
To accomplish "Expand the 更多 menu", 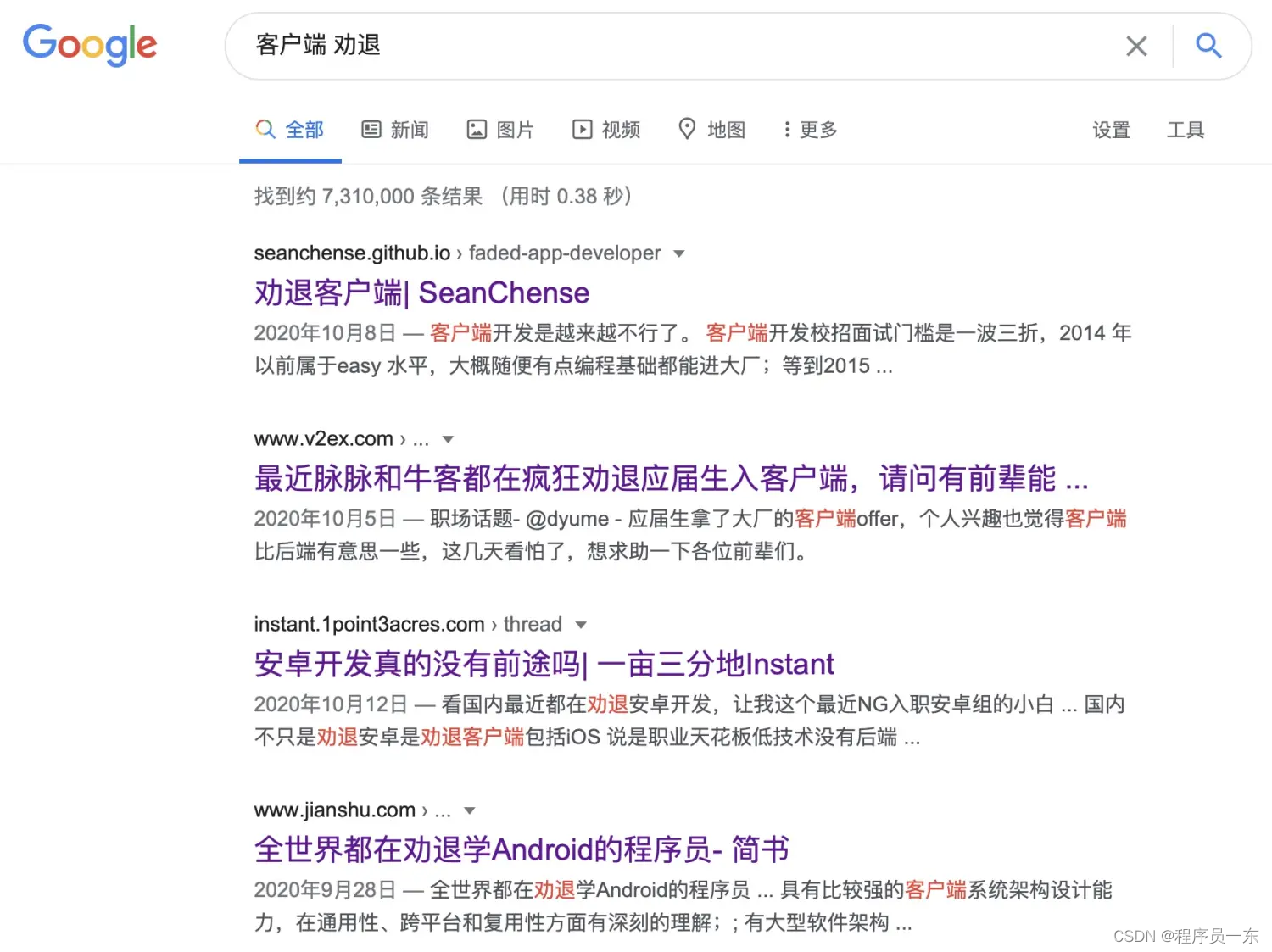I will 811,130.
